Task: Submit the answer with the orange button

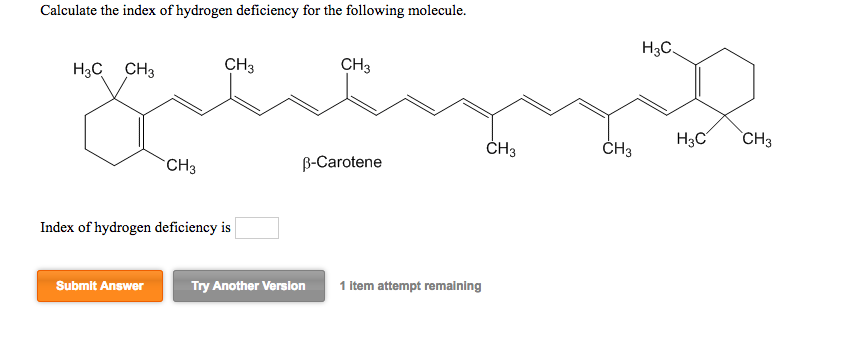Action: 100,286
